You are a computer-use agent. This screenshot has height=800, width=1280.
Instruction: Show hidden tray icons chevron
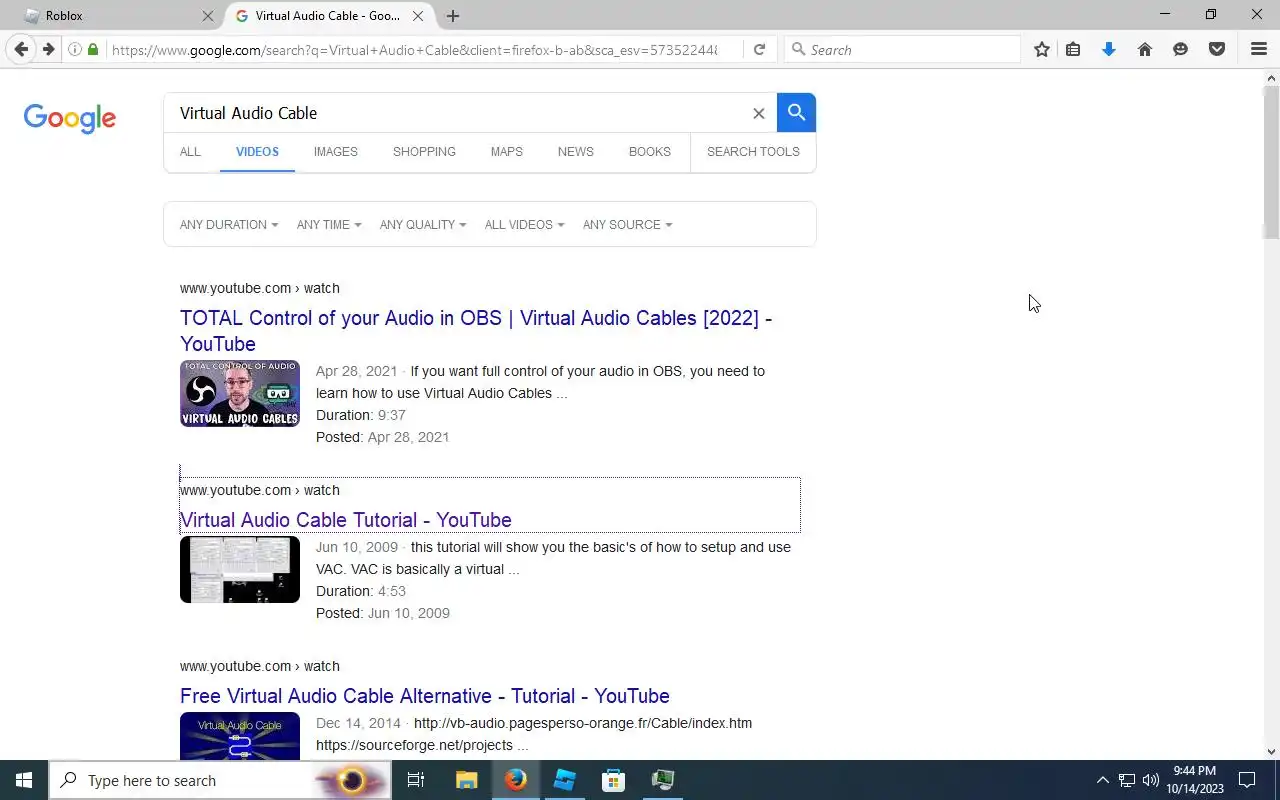(1102, 780)
